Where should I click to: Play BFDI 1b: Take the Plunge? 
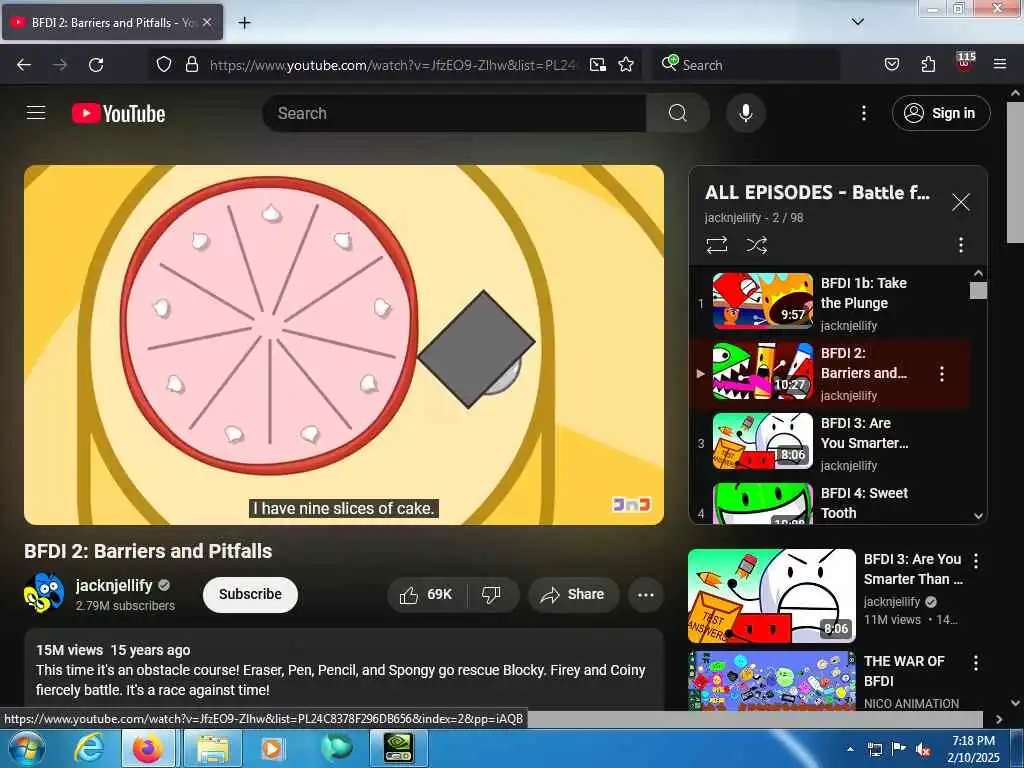click(x=829, y=303)
